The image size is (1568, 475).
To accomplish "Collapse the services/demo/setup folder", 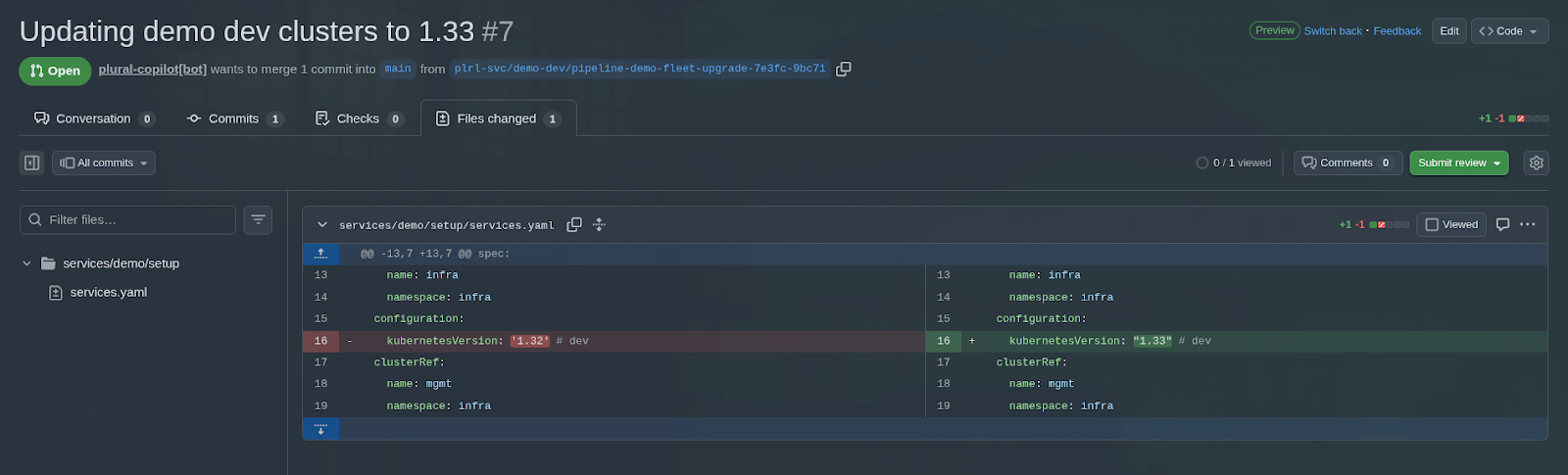I will click(x=27, y=263).
